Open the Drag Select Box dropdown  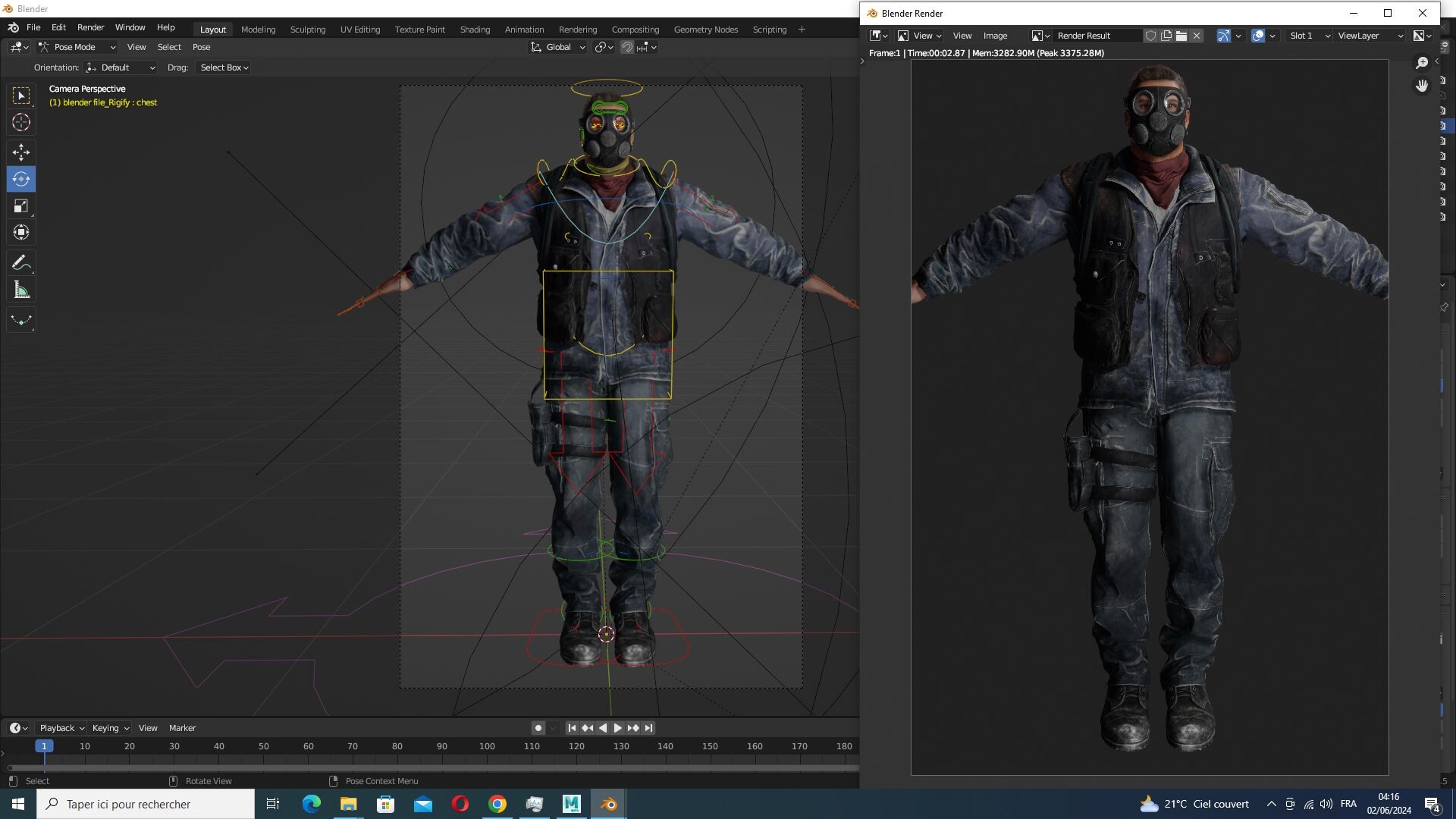224,67
